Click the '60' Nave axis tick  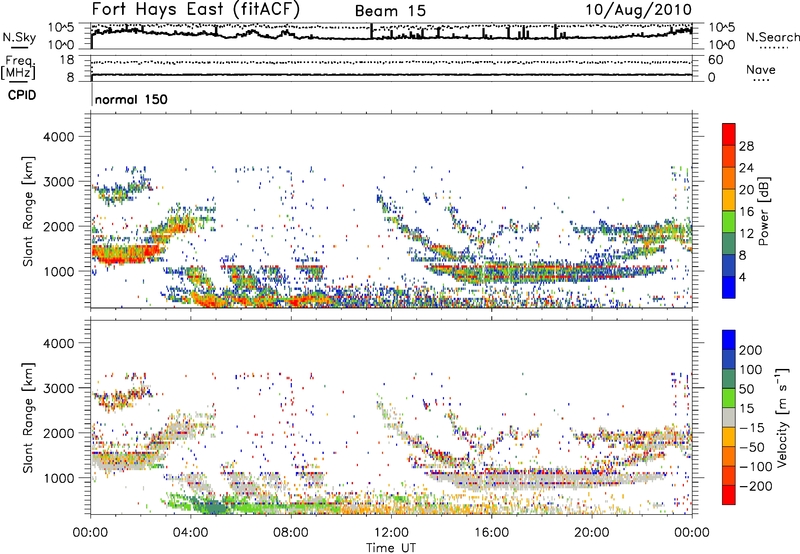pyautogui.click(x=715, y=60)
